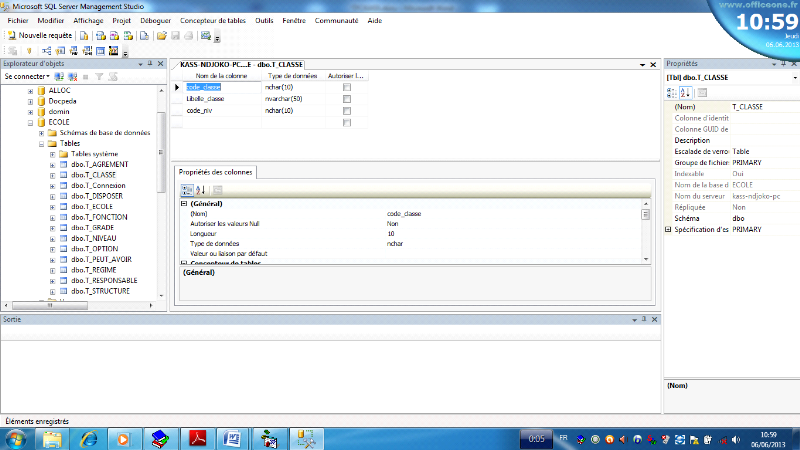The image size is (800, 450).
Task: Open Manage Indexes and Keys icon
Action: 60,51
